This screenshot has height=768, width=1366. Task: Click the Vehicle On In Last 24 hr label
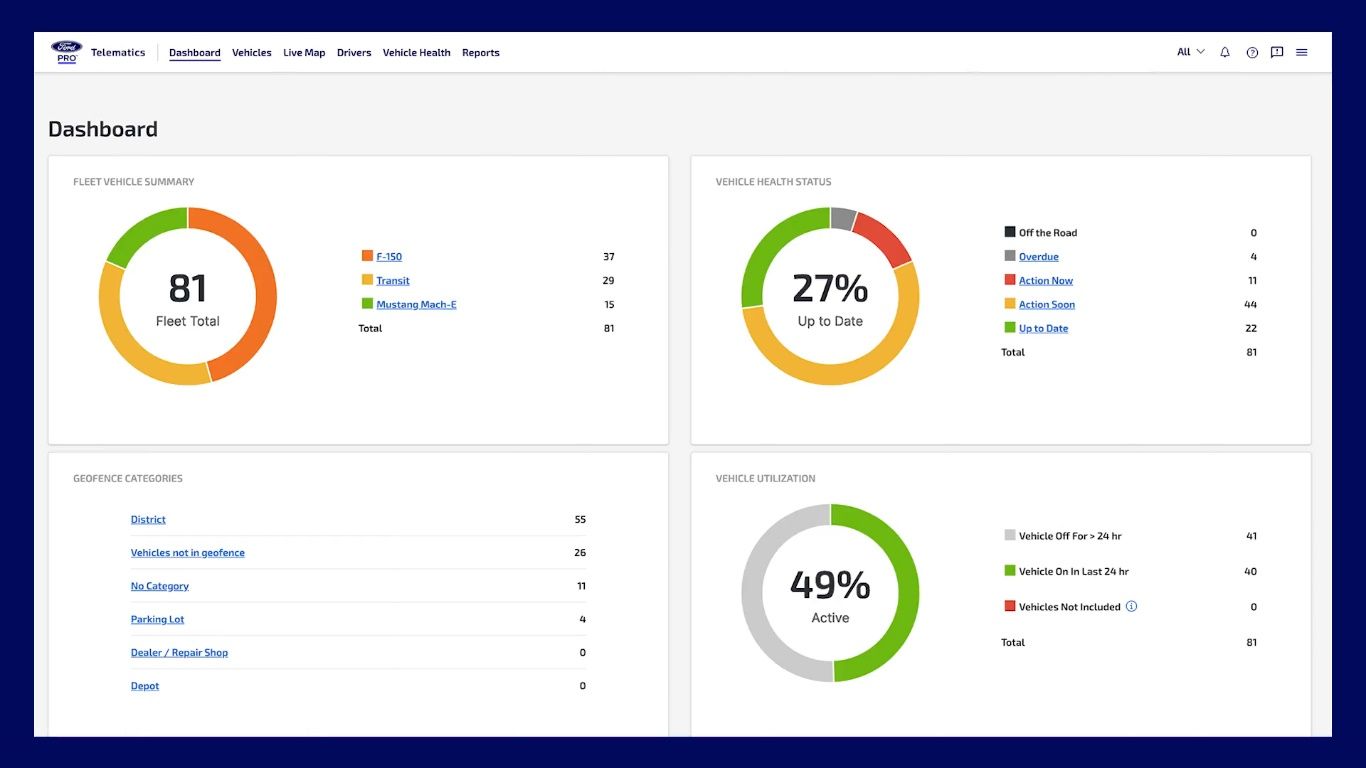tap(1074, 572)
